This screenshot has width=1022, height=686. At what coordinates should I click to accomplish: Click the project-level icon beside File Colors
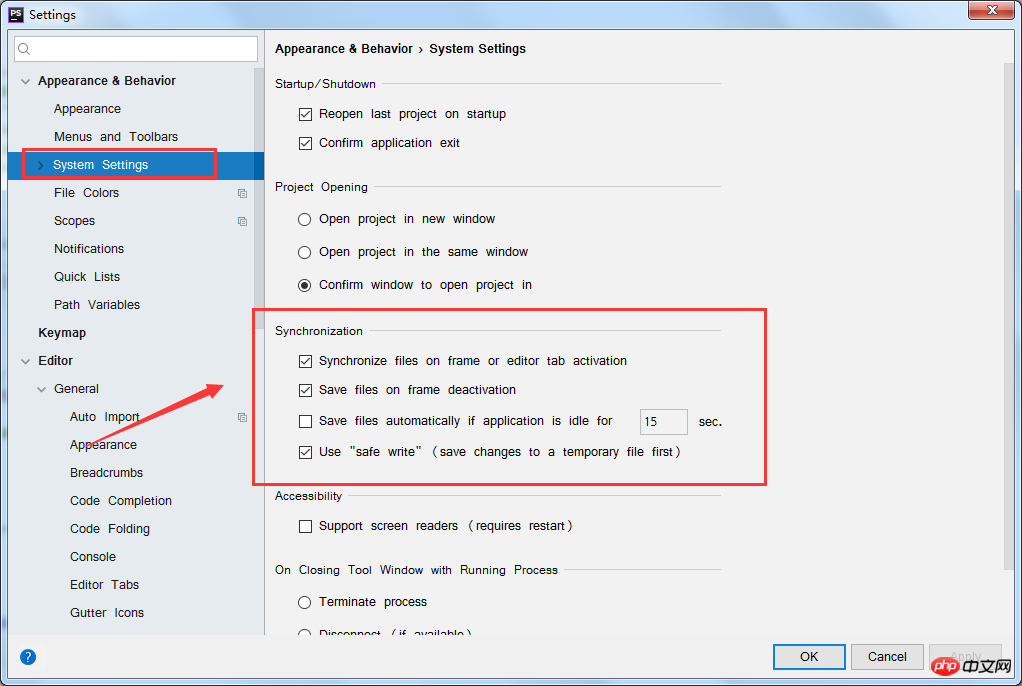click(242, 193)
